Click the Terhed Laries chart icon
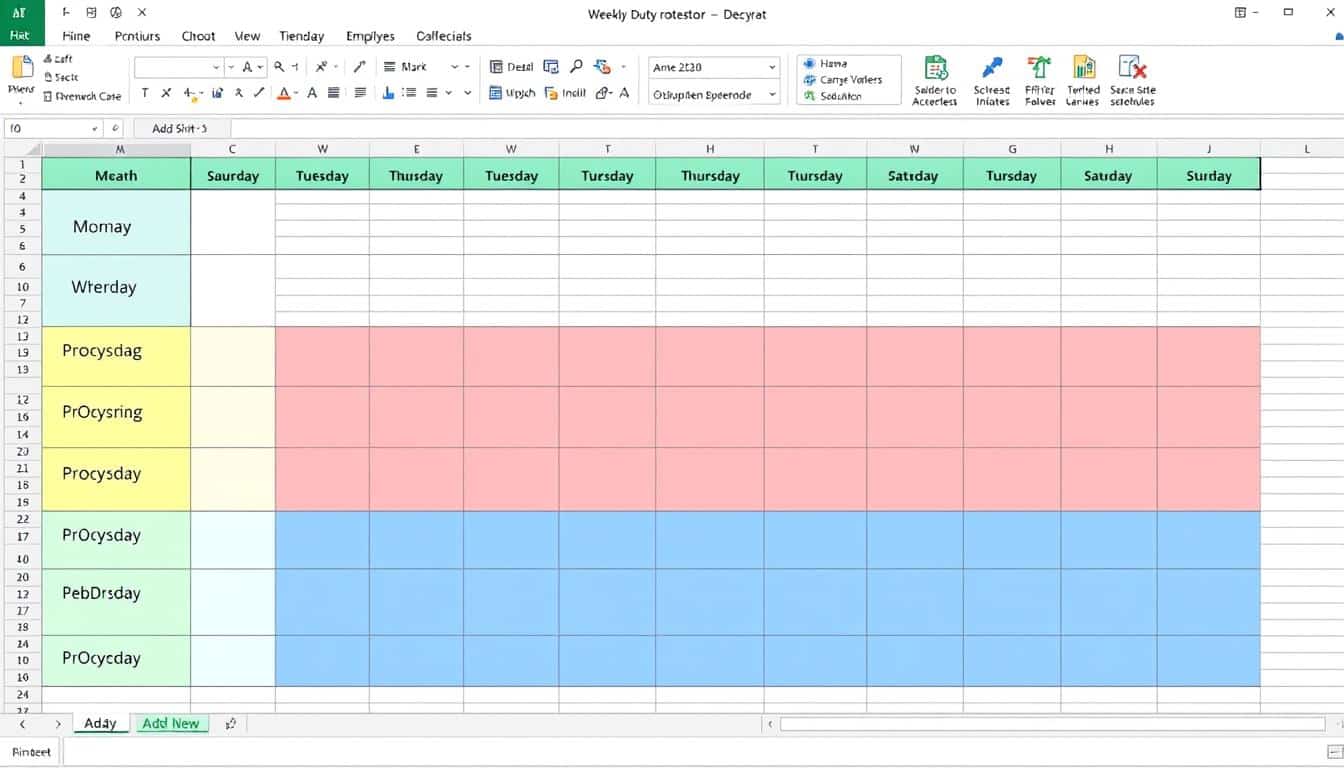The image size is (1344, 768). pos(1083,68)
